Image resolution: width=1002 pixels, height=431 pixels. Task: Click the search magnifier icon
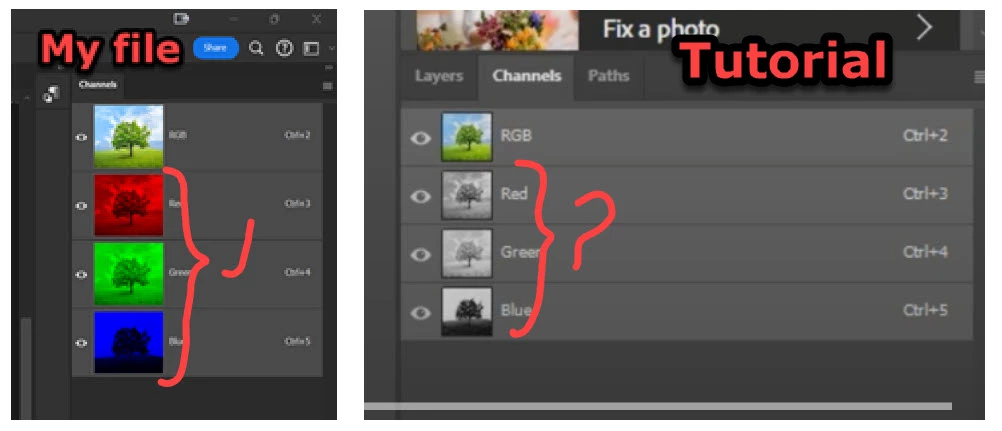(256, 49)
